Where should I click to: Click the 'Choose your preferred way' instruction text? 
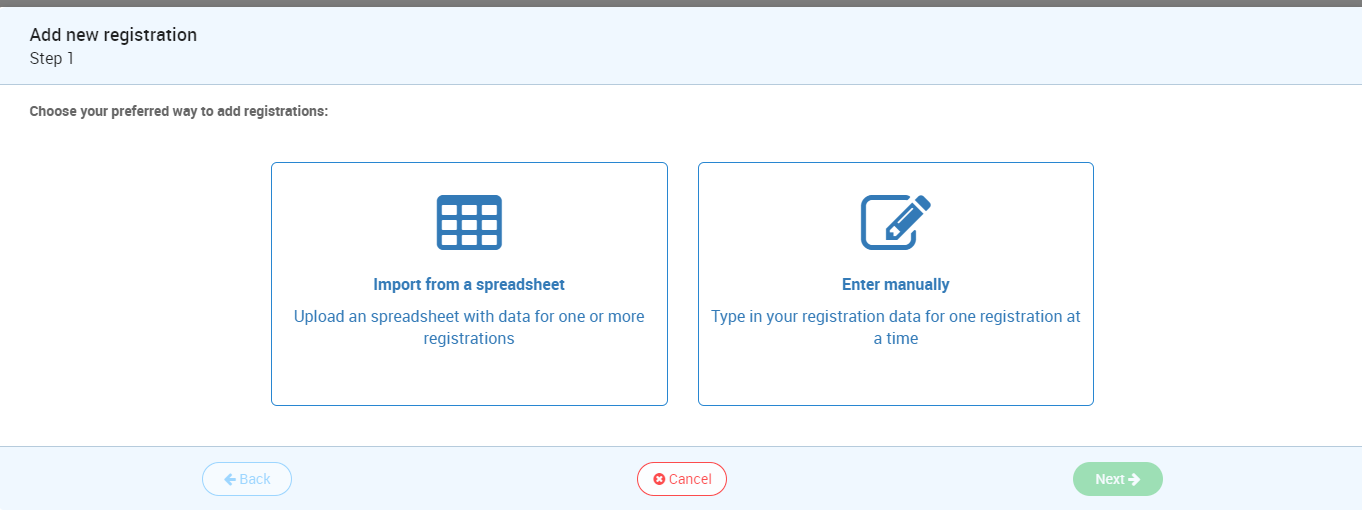pyautogui.click(x=179, y=111)
